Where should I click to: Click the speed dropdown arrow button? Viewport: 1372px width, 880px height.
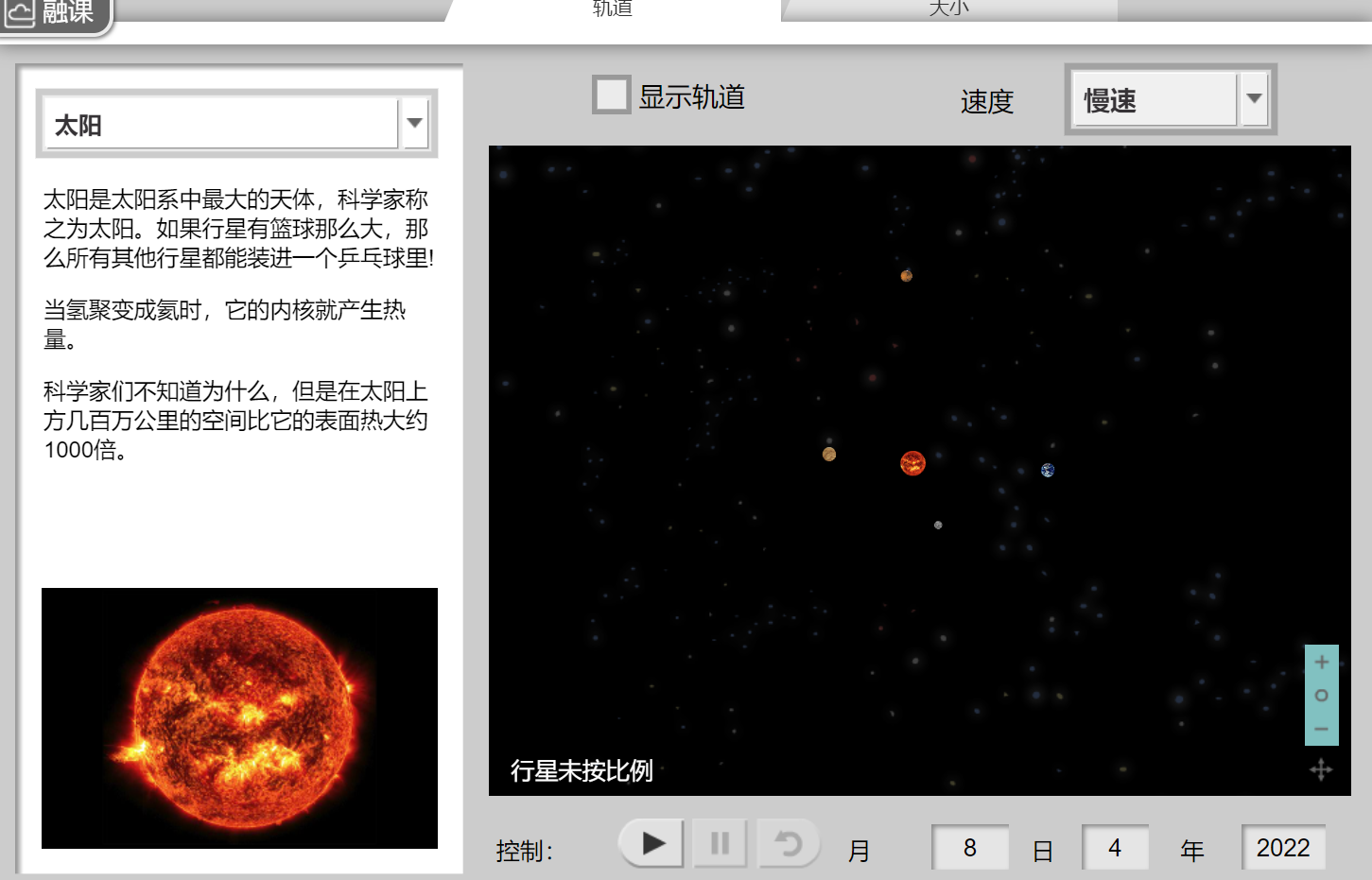click(1255, 98)
